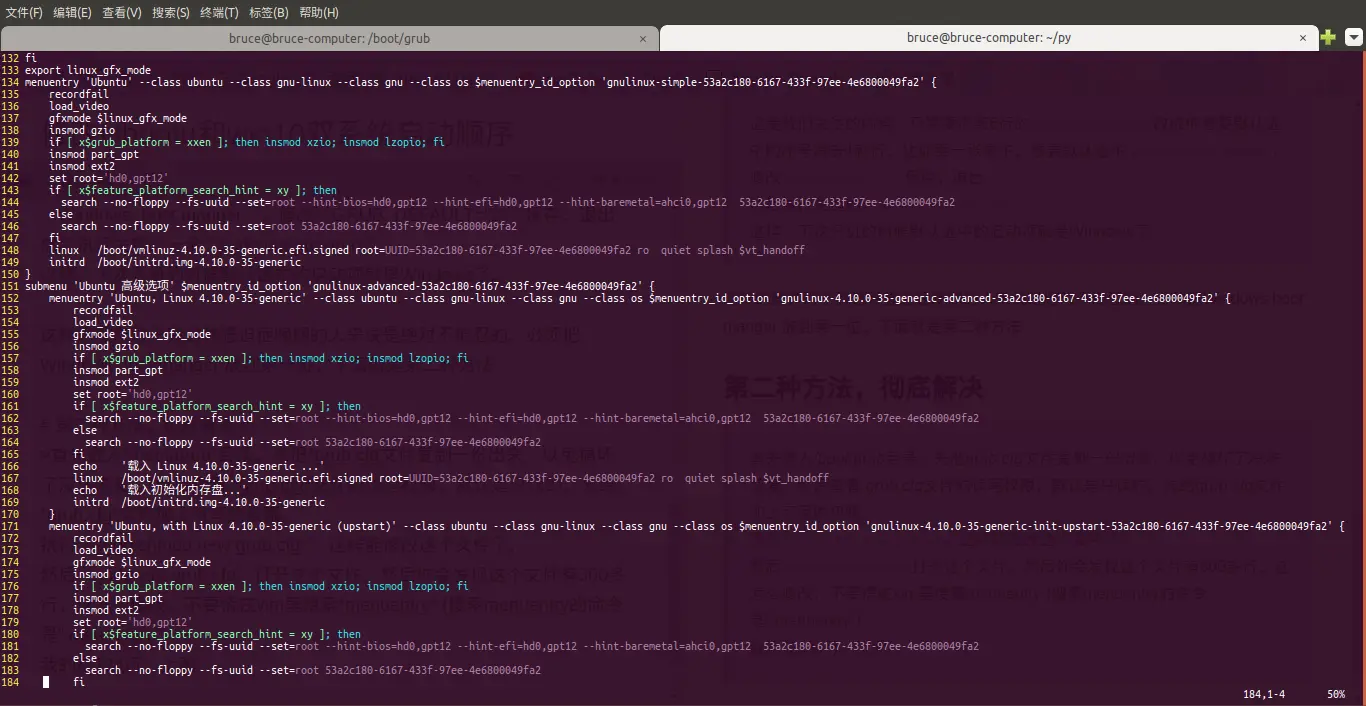Screen dimensions: 1366x706
Task: Click echo '载入 Linux 4.10.0-35-generic' line 166
Action: tap(199, 466)
